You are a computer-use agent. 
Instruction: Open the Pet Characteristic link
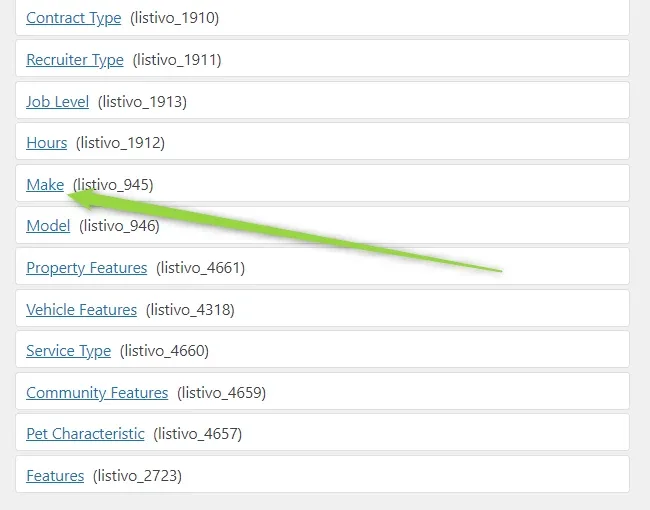point(85,434)
